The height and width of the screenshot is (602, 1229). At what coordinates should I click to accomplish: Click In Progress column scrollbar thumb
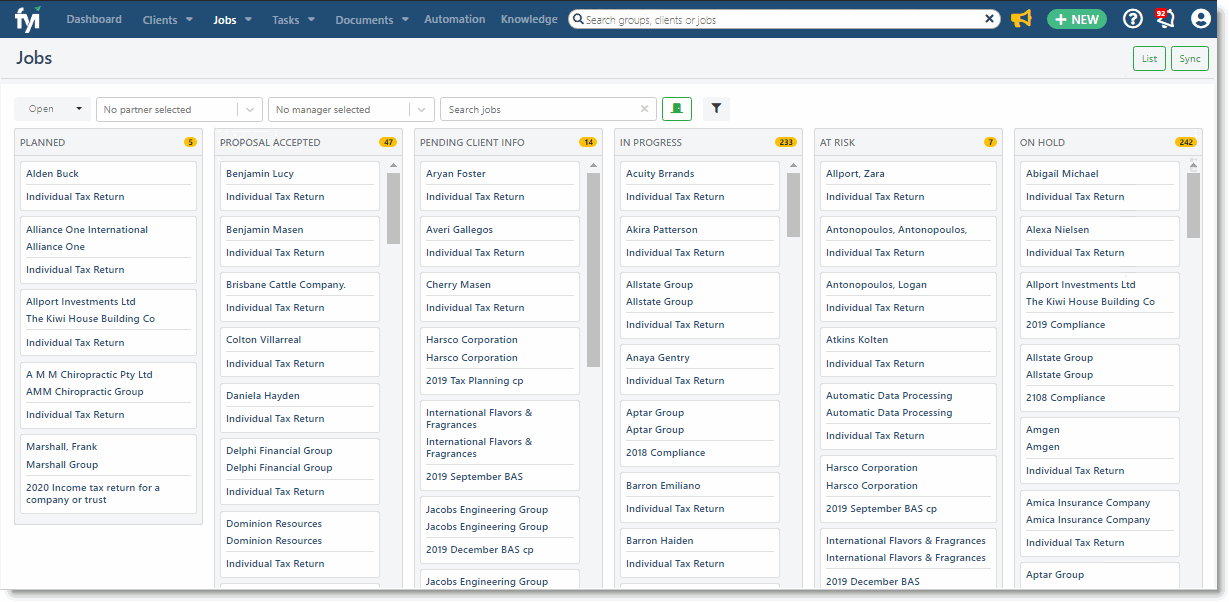[x=793, y=205]
